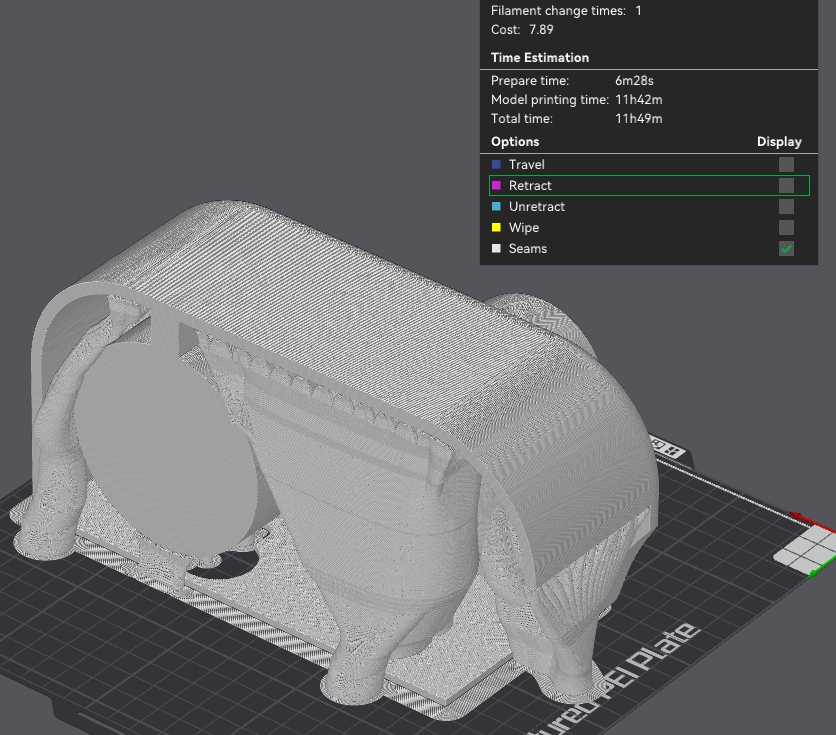The height and width of the screenshot is (735, 836).
Task: Click the Options section heading
Action: tap(515, 142)
